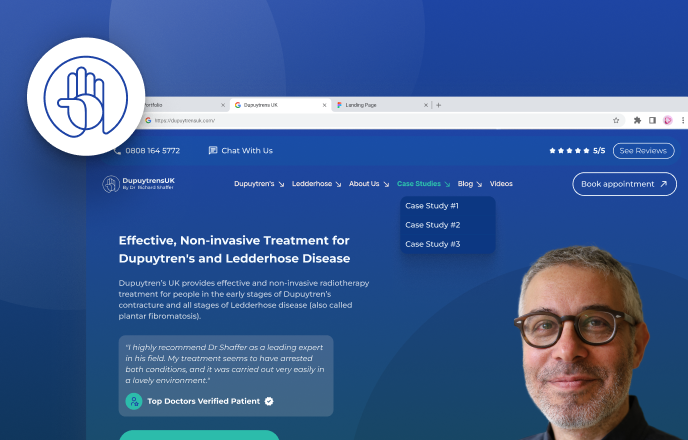
Task: Open Chat With Us link
Action: [247, 150]
